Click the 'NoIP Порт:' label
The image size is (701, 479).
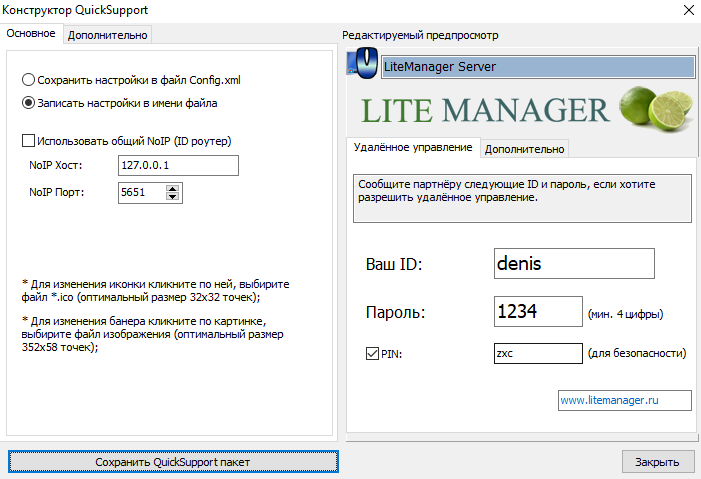click(x=57, y=192)
